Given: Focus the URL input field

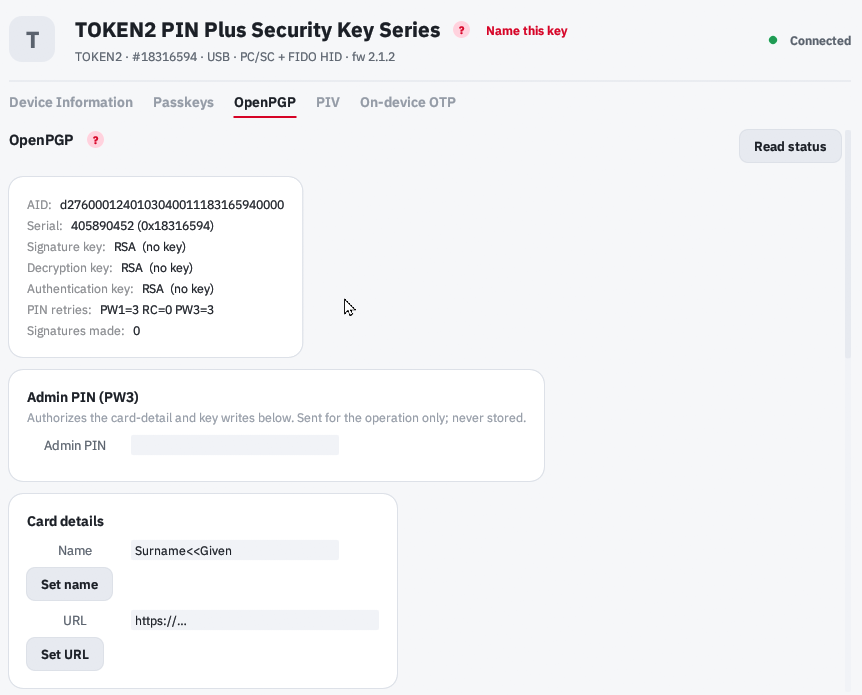Looking at the screenshot, I should point(255,620).
